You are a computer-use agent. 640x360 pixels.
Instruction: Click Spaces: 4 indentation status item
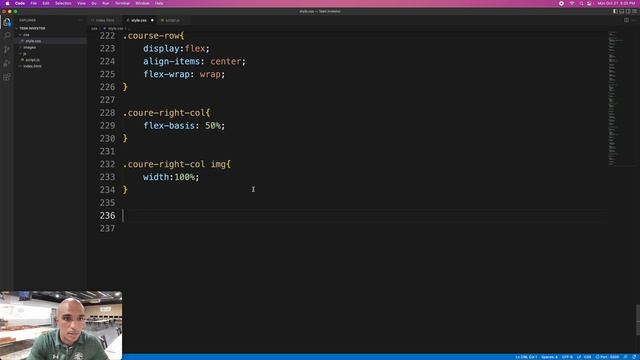coord(549,357)
